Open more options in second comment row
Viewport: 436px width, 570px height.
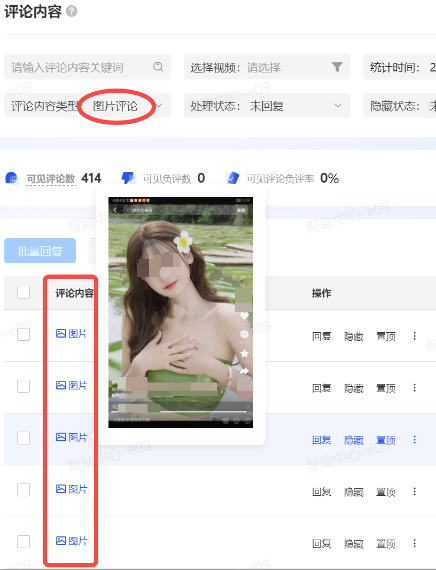click(415, 388)
